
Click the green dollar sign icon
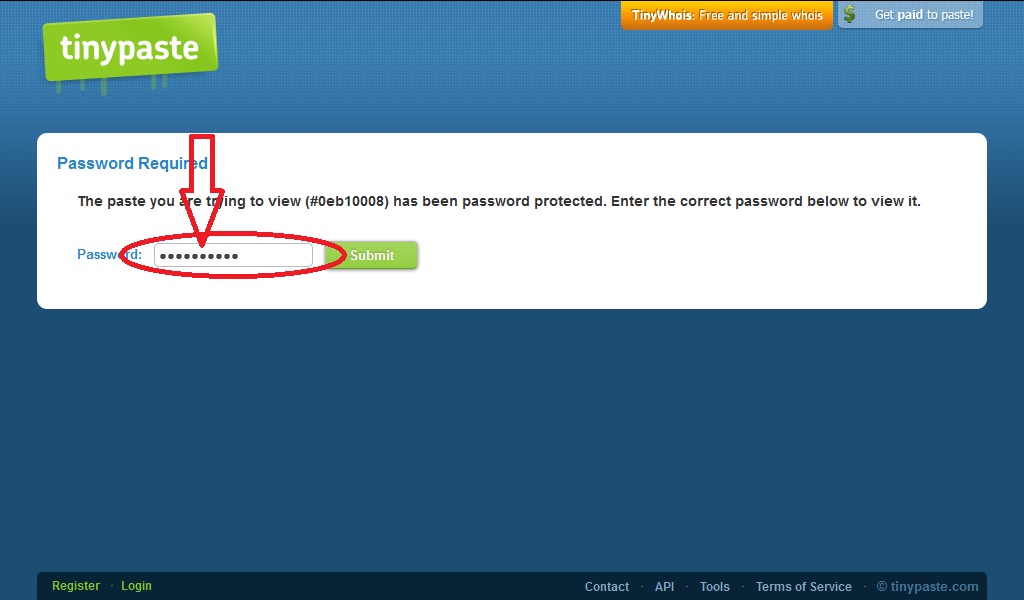click(x=849, y=14)
